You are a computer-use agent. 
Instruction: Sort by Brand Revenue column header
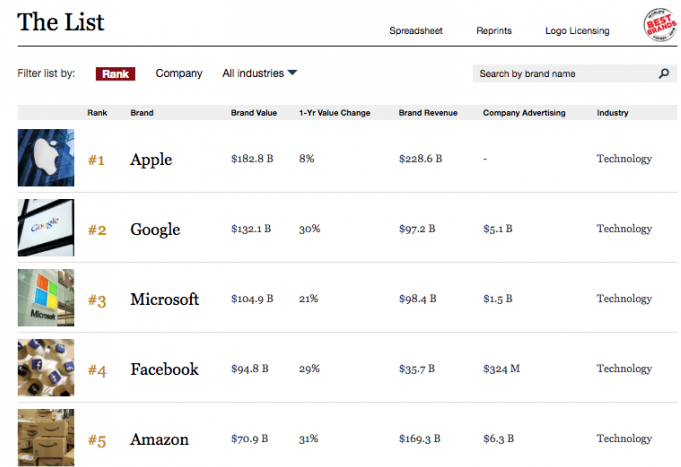428,113
